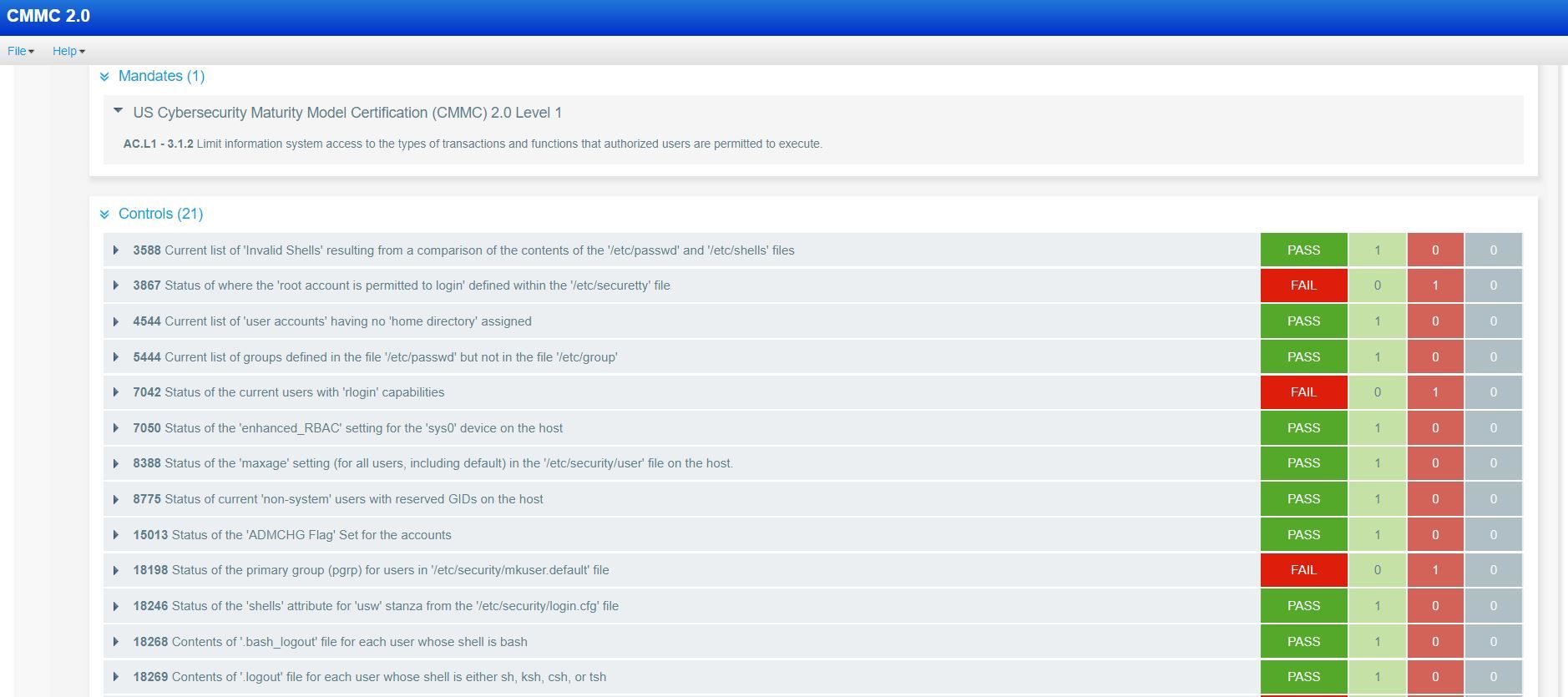
Task: Click PASS status for control 18246
Action: pos(1303,606)
